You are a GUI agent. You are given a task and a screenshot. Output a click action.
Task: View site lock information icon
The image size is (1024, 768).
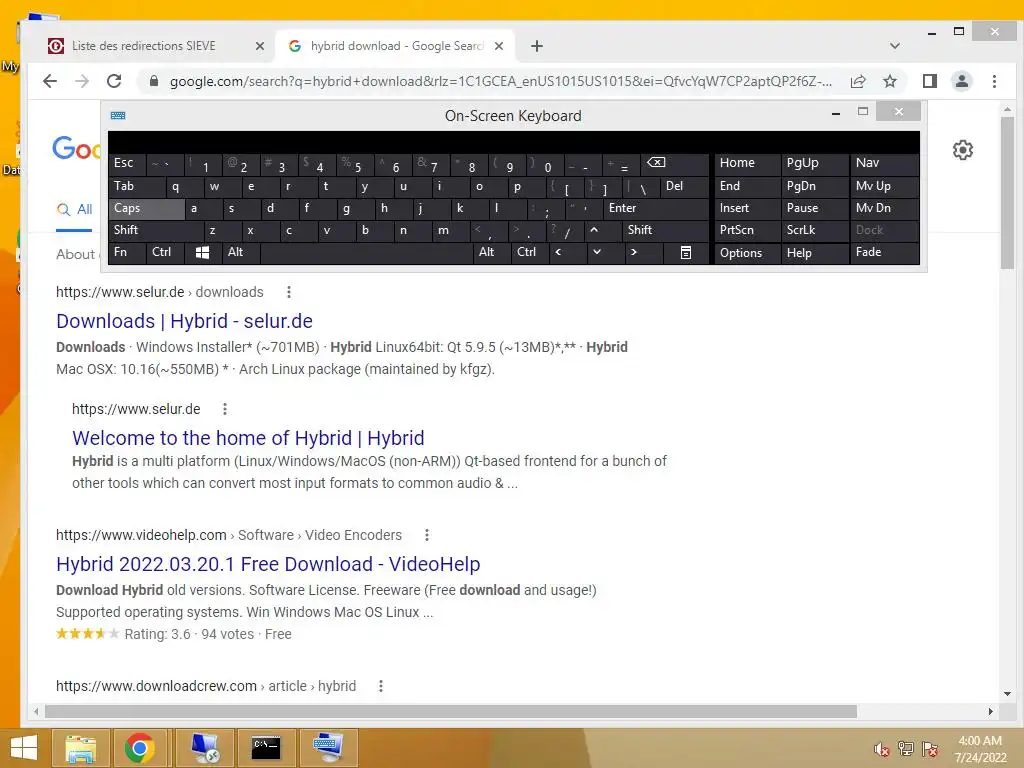point(154,81)
